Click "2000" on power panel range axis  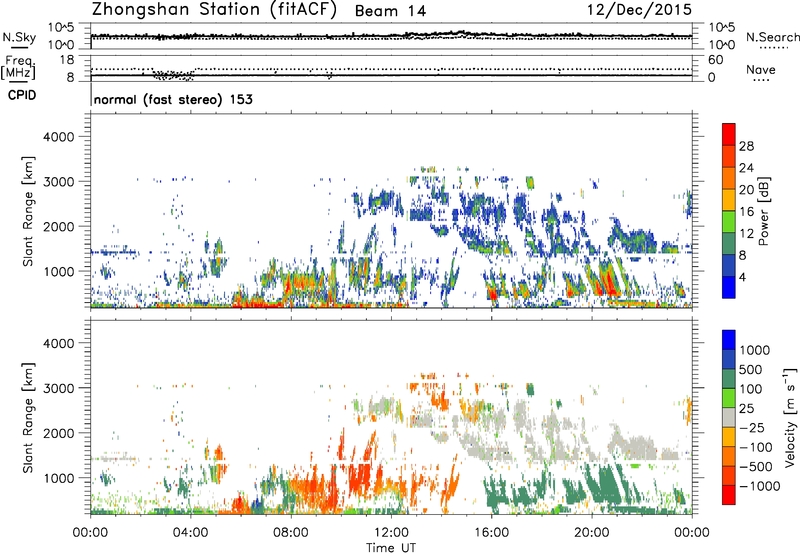point(58,226)
